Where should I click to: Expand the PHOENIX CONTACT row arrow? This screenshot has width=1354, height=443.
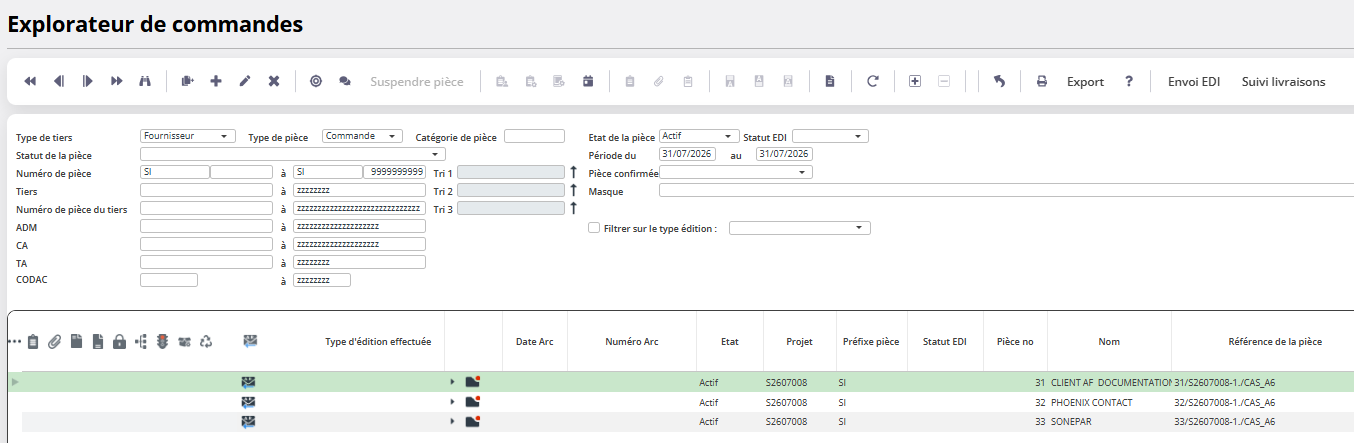pos(452,402)
